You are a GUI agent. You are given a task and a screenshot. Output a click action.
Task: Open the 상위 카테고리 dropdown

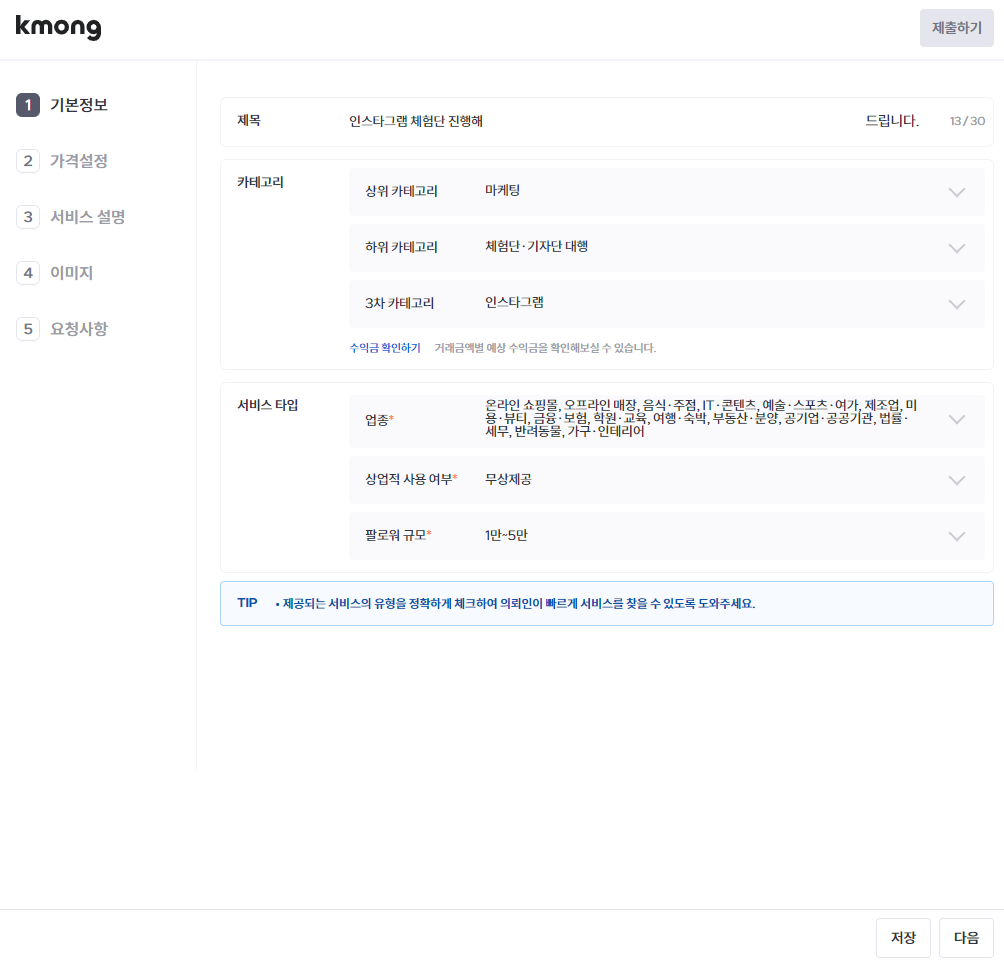tap(667, 191)
